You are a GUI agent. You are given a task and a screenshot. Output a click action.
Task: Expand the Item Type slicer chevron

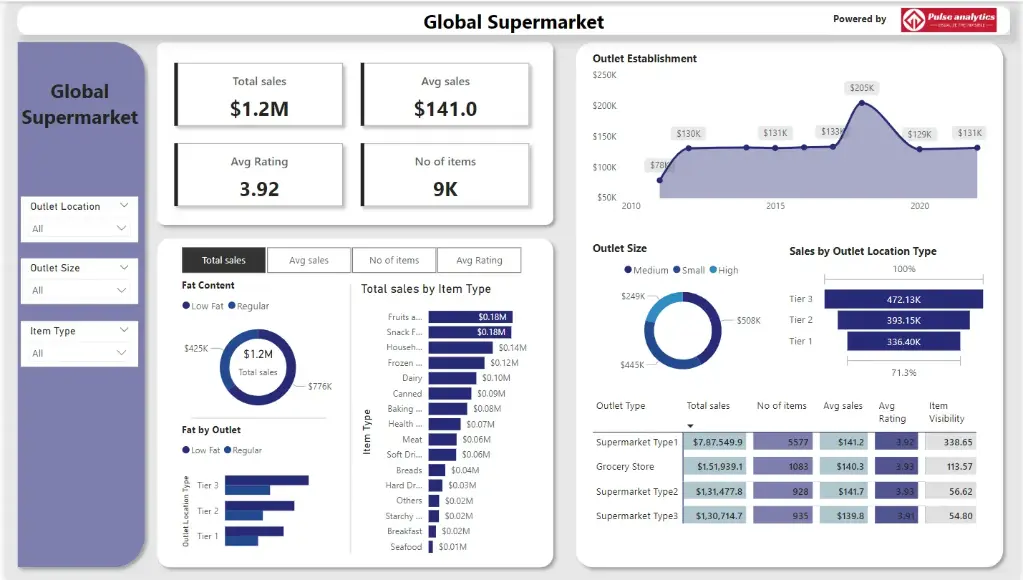[x=123, y=330]
